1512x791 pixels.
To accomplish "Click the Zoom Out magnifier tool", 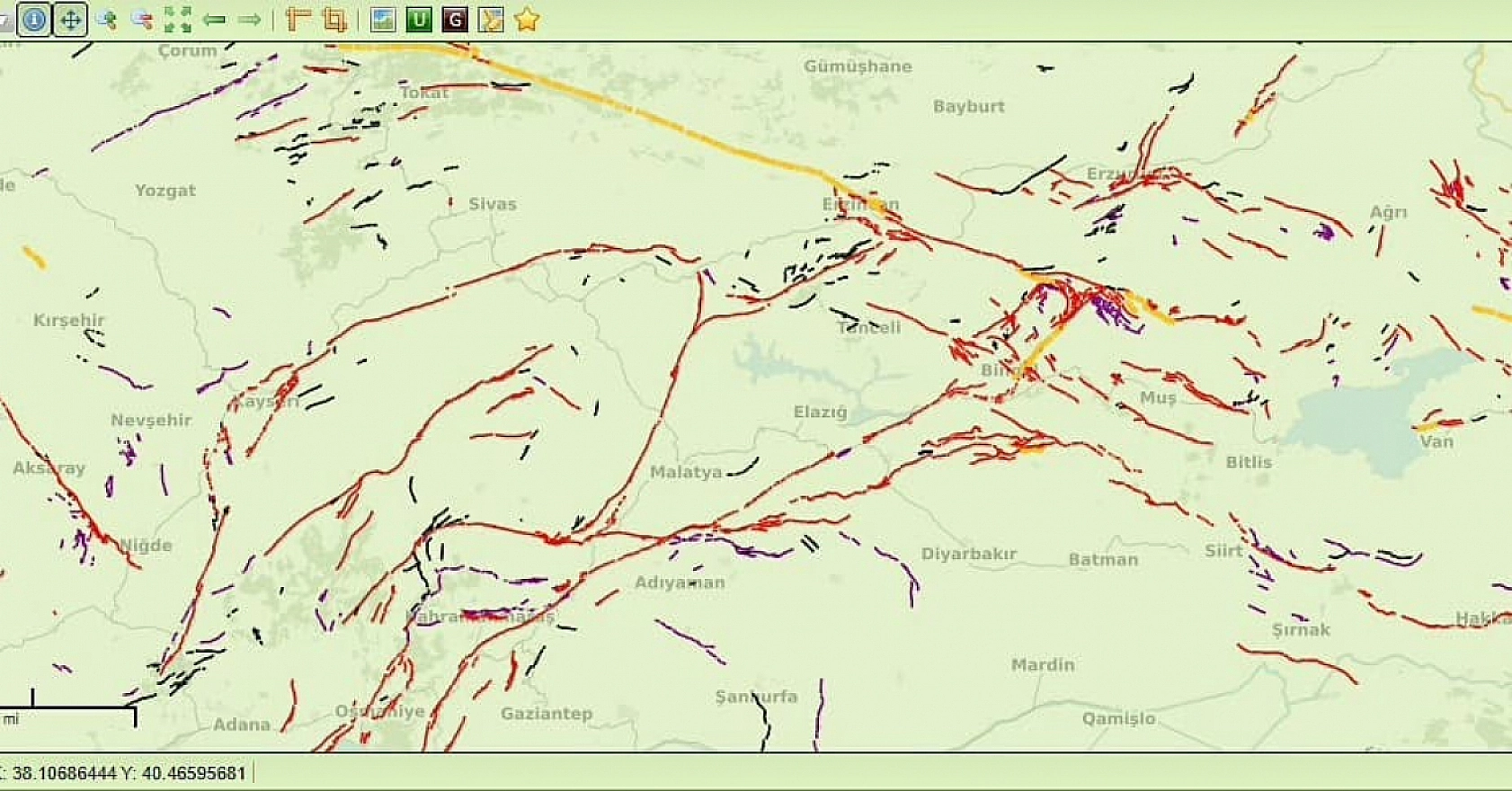I will tap(141, 19).
